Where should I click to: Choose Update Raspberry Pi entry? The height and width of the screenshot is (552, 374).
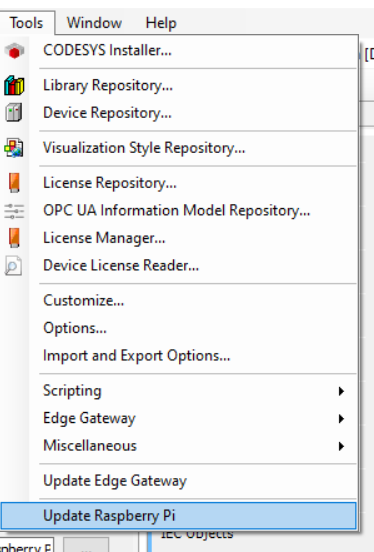click(x=179, y=516)
